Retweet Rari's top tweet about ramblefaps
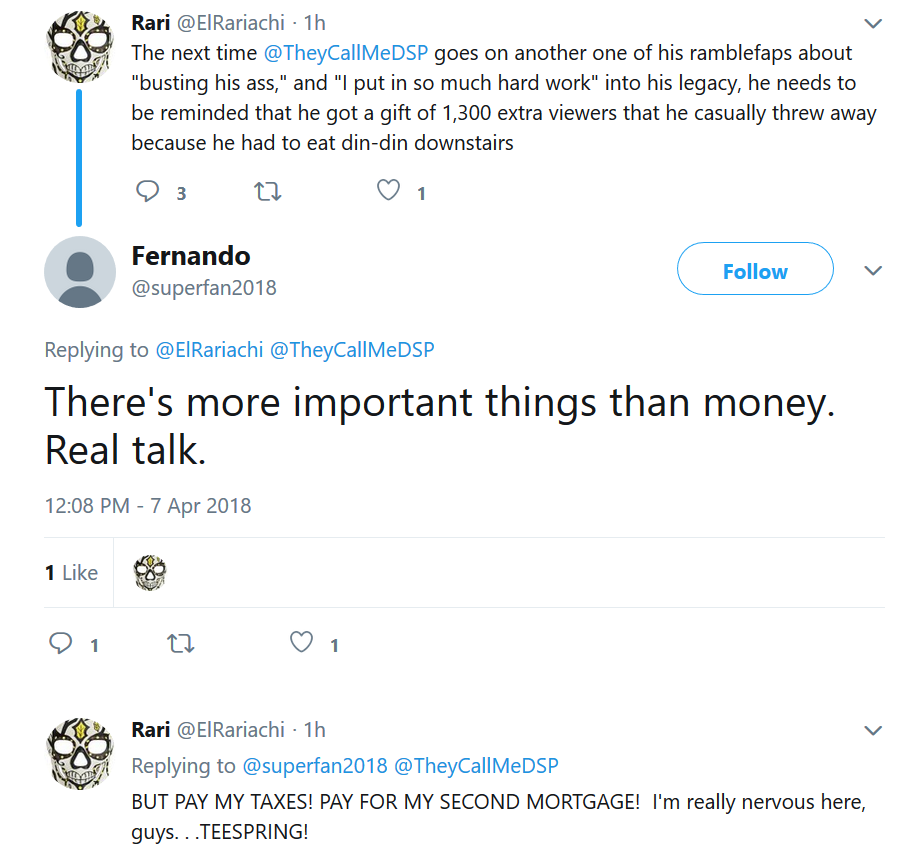Screen dimensions: 922x860 tap(268, 192)
